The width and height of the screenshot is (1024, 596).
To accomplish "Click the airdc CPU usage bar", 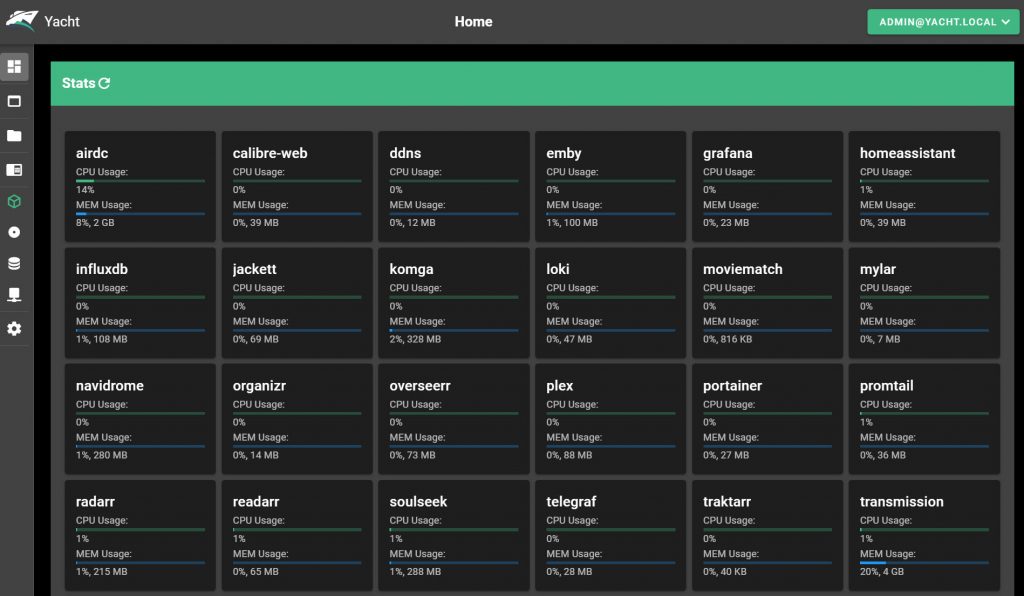I will click(140, 181).
